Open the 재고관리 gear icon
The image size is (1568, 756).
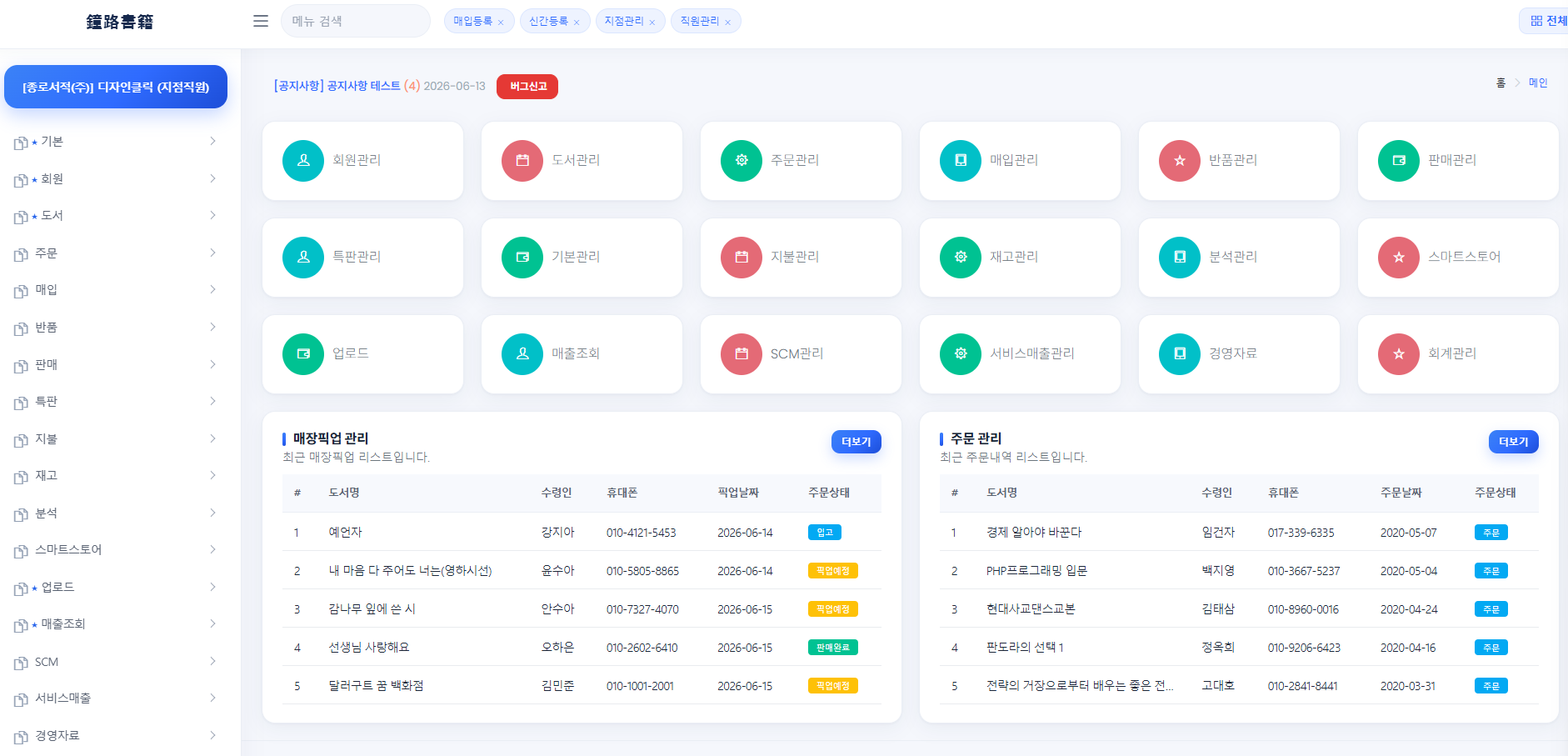961,258
